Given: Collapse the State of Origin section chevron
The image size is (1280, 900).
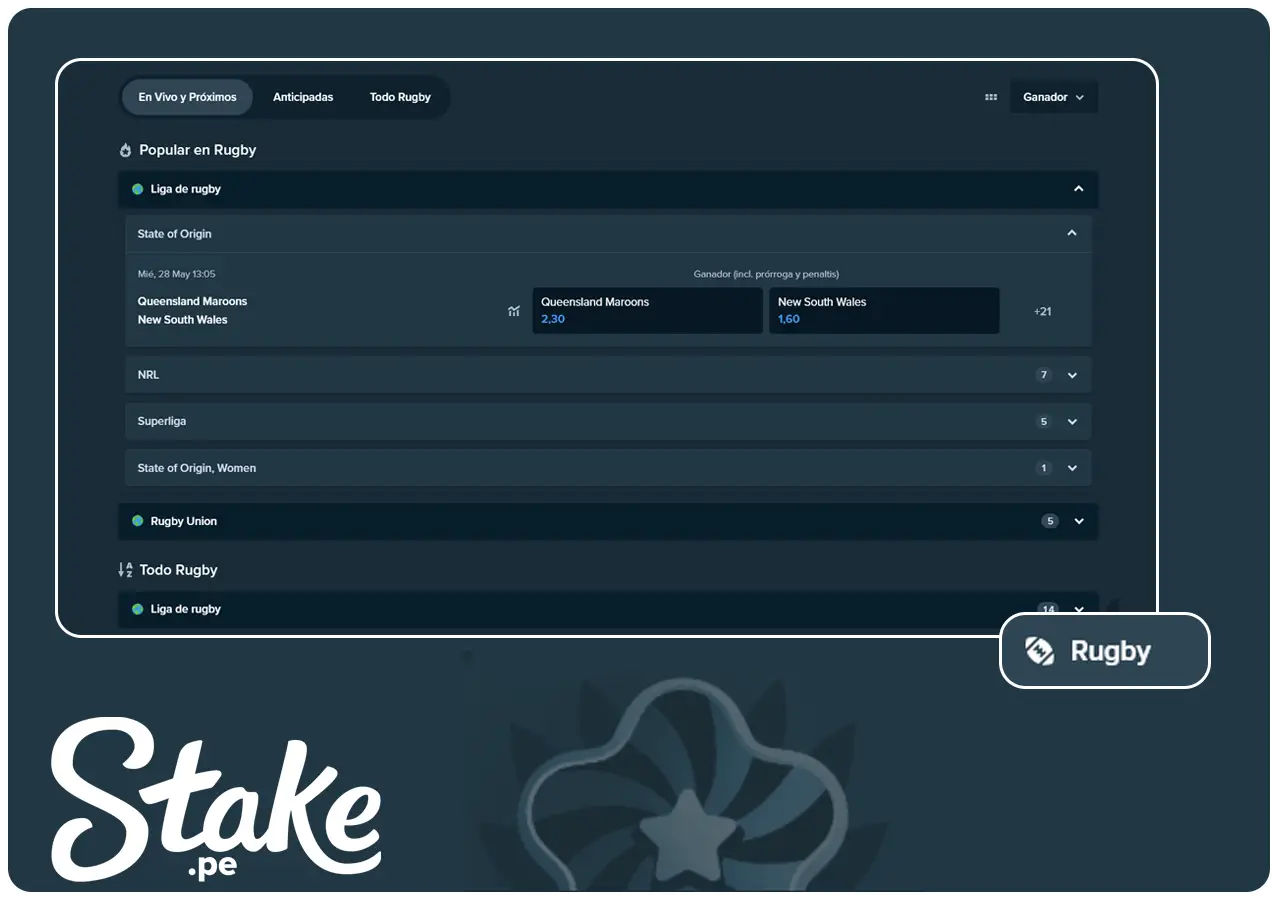Looking at the screenshot, I should coord(1072,234).
